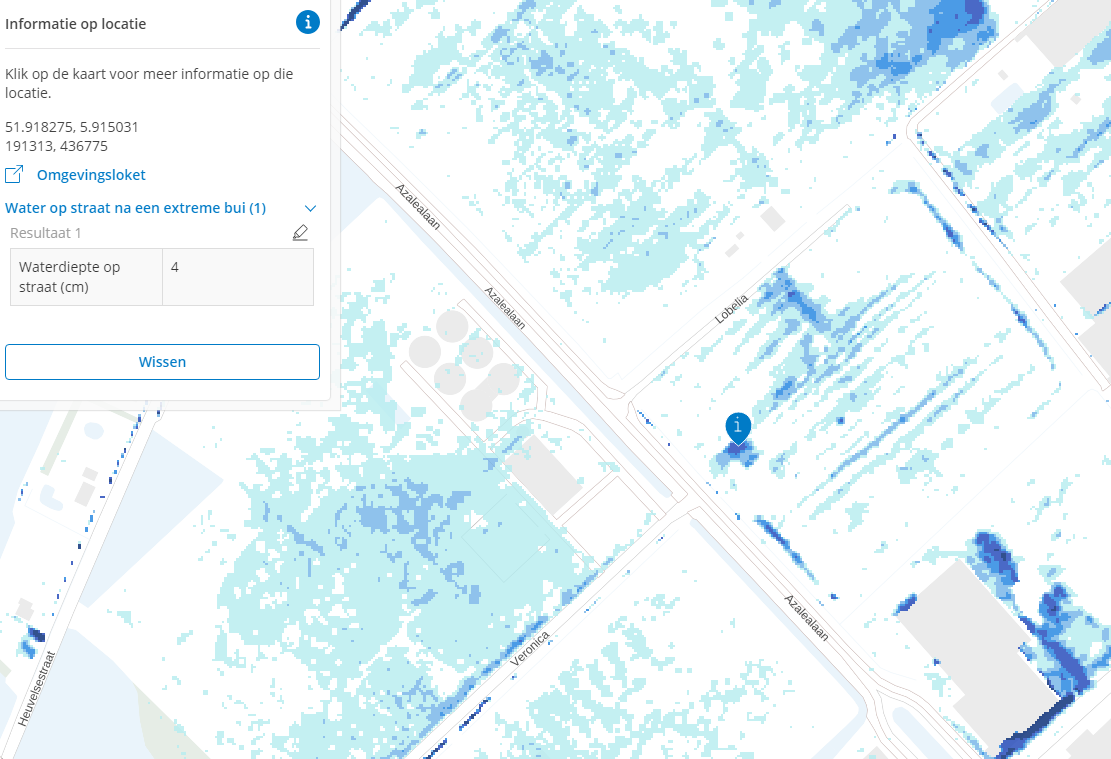Collapse the 'Water op straat' chevron
Screen dimensions: 1111x759
tap(310, 208)
